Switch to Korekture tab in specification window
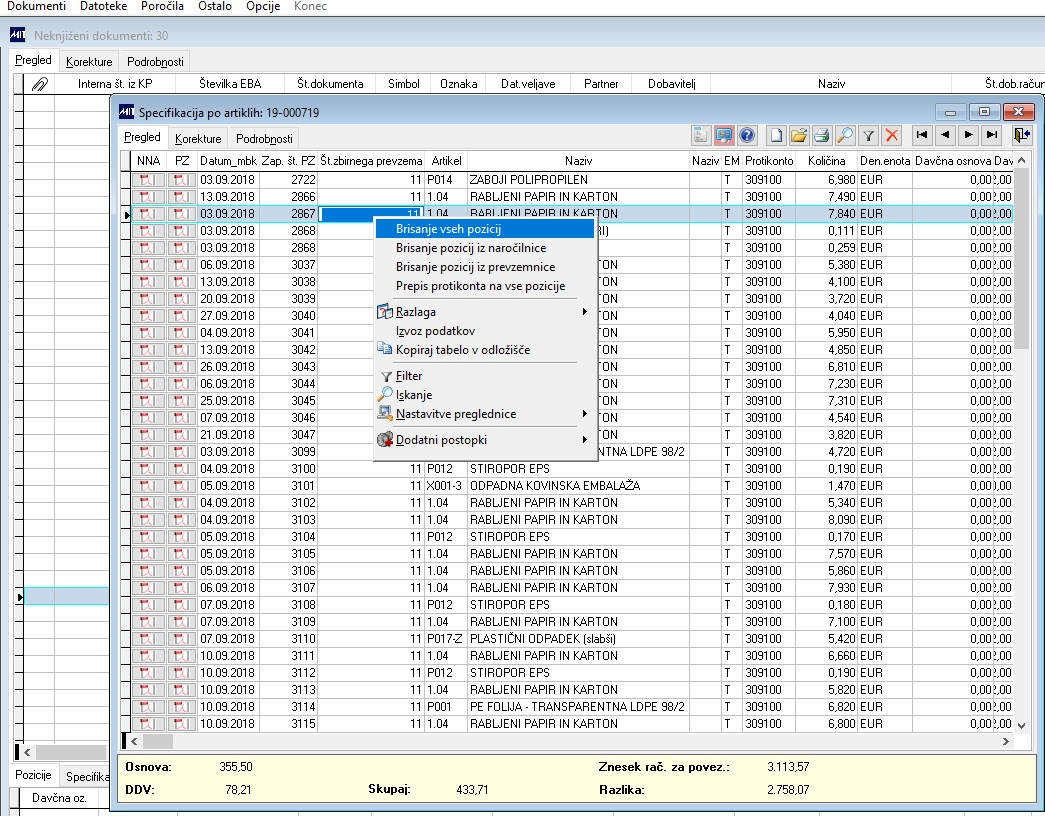 198,139
